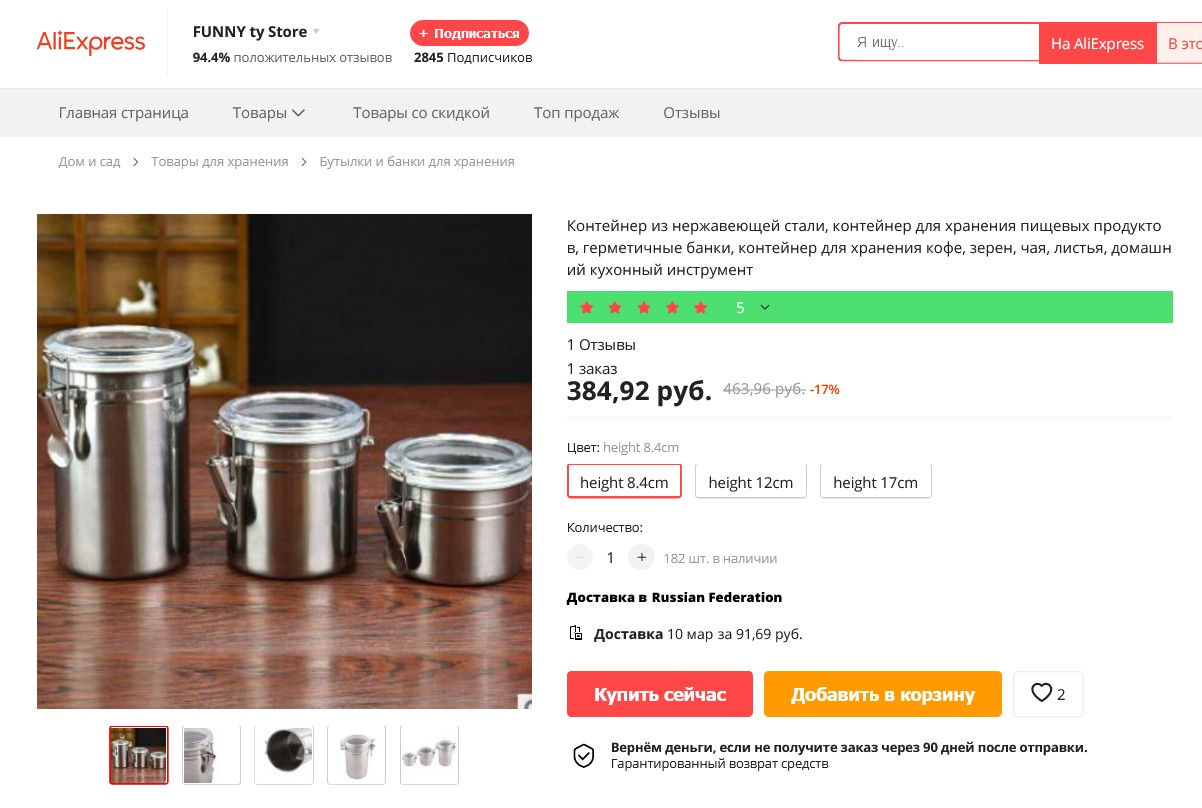Select the second product thumbnail image
The width and height of the screenshot is (1202, 808).
211,754
